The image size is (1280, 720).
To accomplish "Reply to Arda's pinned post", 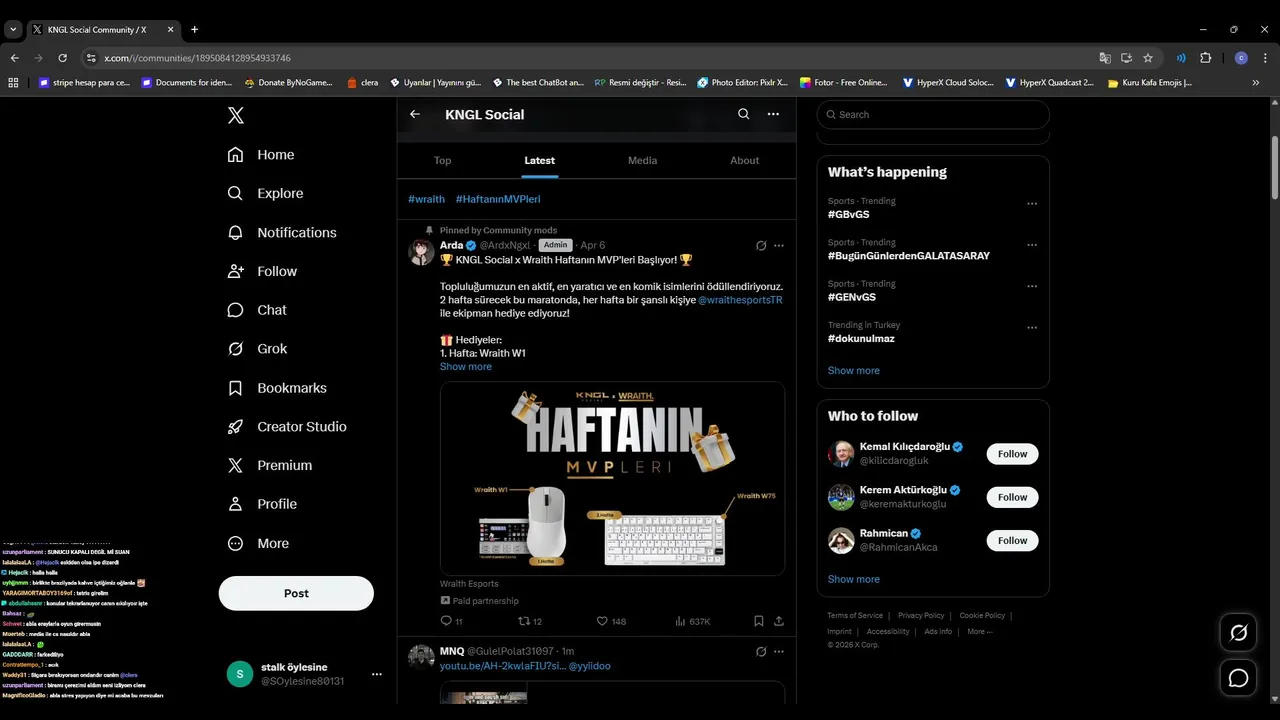I will (x=451, y=621).
